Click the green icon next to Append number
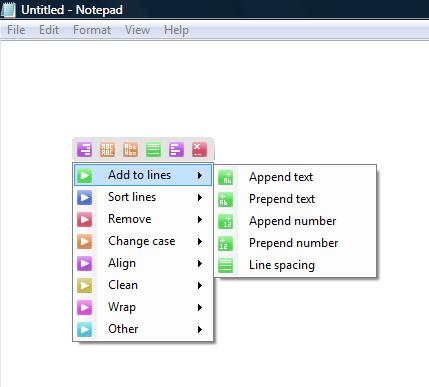 tap(226, 221)
